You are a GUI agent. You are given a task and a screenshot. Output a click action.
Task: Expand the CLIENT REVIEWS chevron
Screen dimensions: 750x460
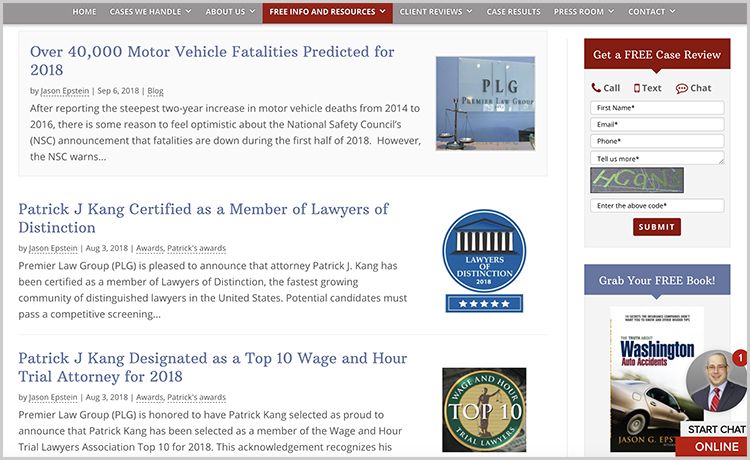[x=469, y=11]
